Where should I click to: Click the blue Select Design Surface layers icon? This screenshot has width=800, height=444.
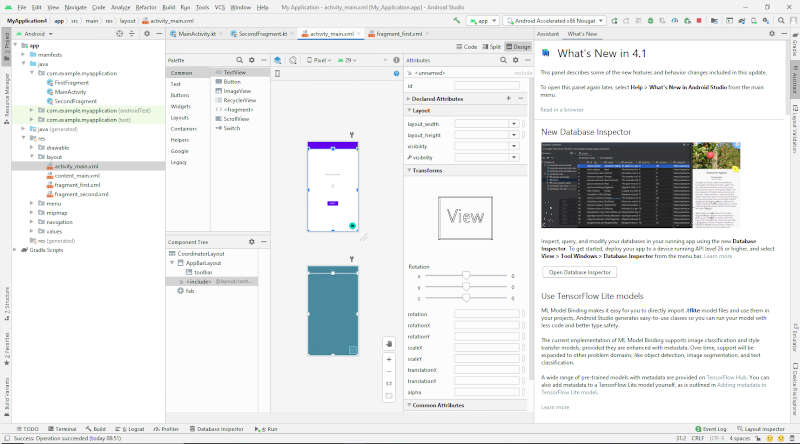(x=278, y=60)
